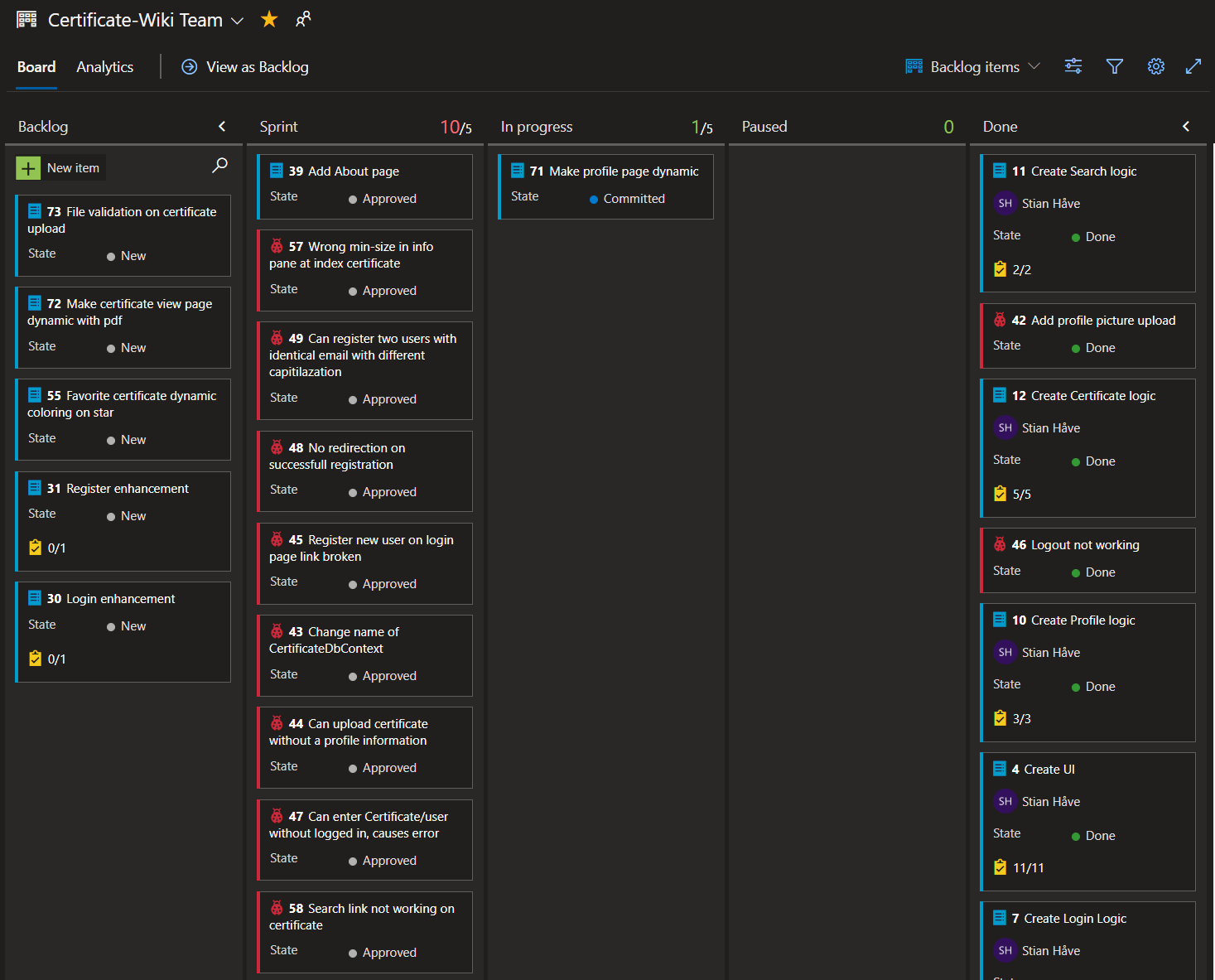1215x980 pixels.
Task: Click SH avatar on Create Profile logic
Action: [1005, 652]
